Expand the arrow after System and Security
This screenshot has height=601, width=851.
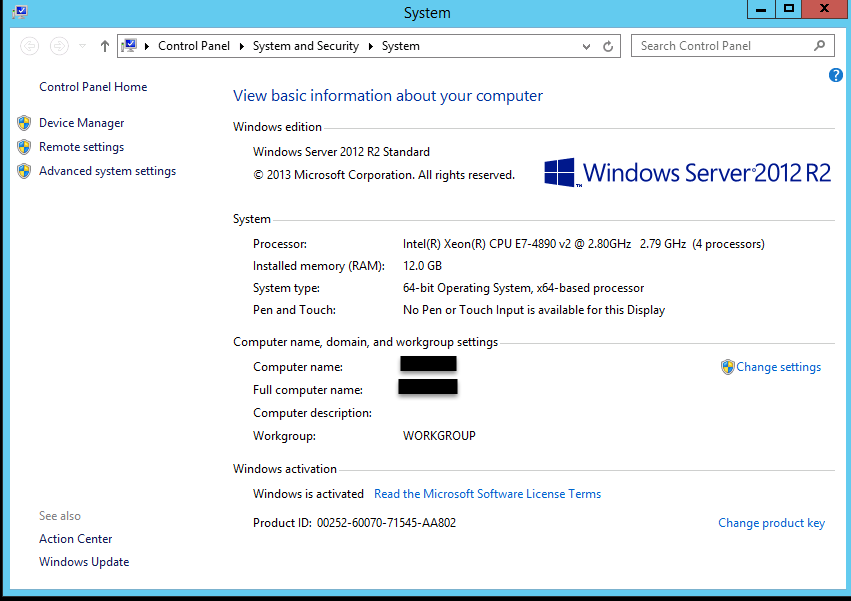click(x=369, y=46)
